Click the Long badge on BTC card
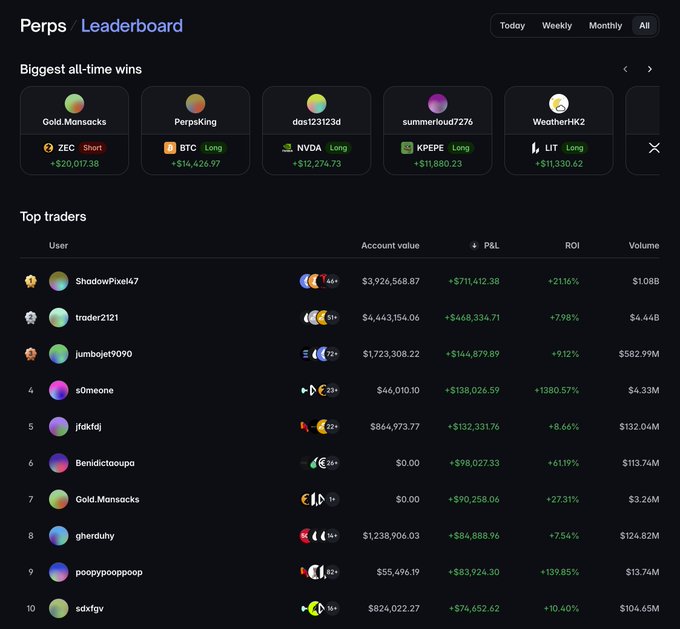This screenshot has width=680, height=629. (213, 148)
